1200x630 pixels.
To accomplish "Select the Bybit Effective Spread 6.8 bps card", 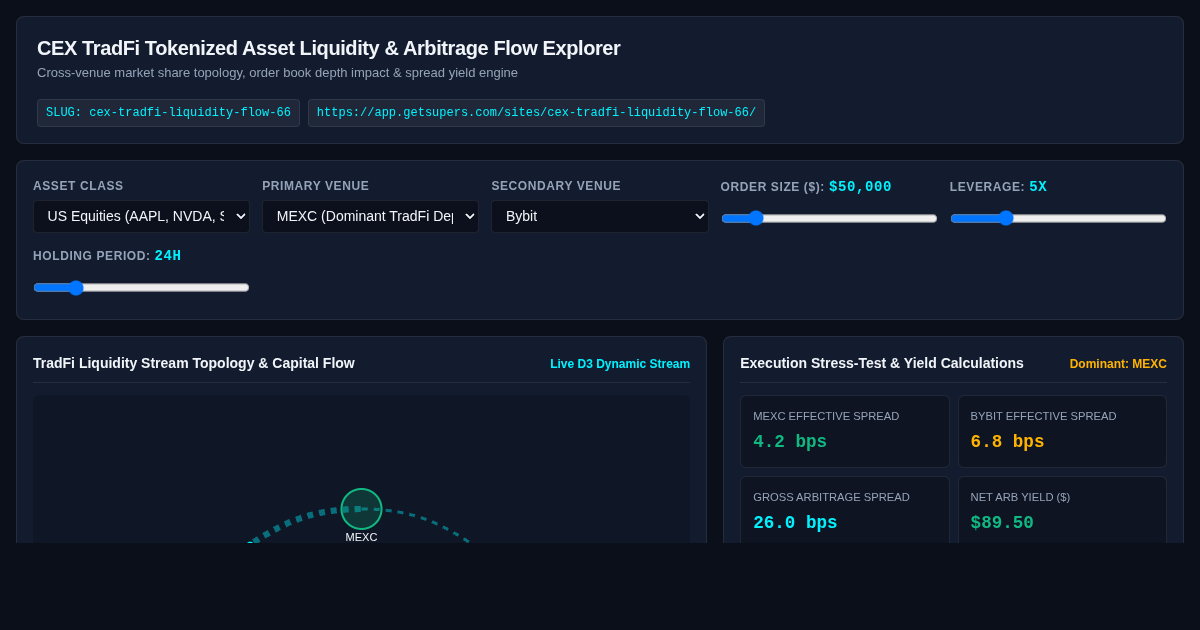I will pyautogui.click(x=1062, y=431).
